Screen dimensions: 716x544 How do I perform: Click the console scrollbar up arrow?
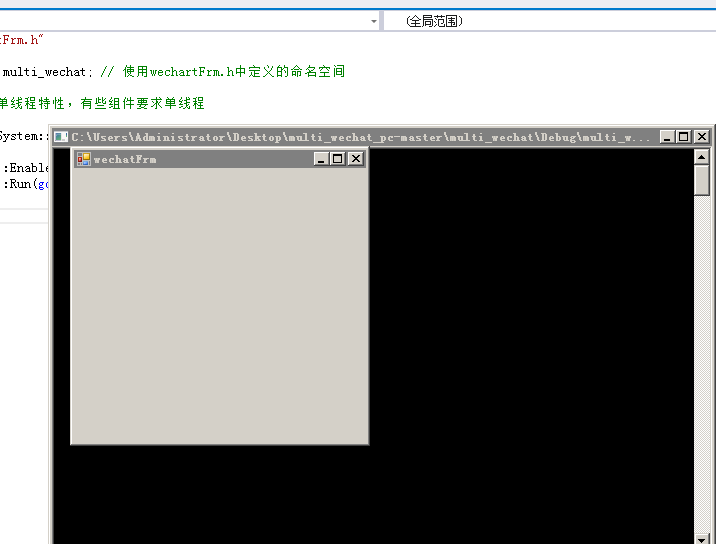tap(701, 157)
